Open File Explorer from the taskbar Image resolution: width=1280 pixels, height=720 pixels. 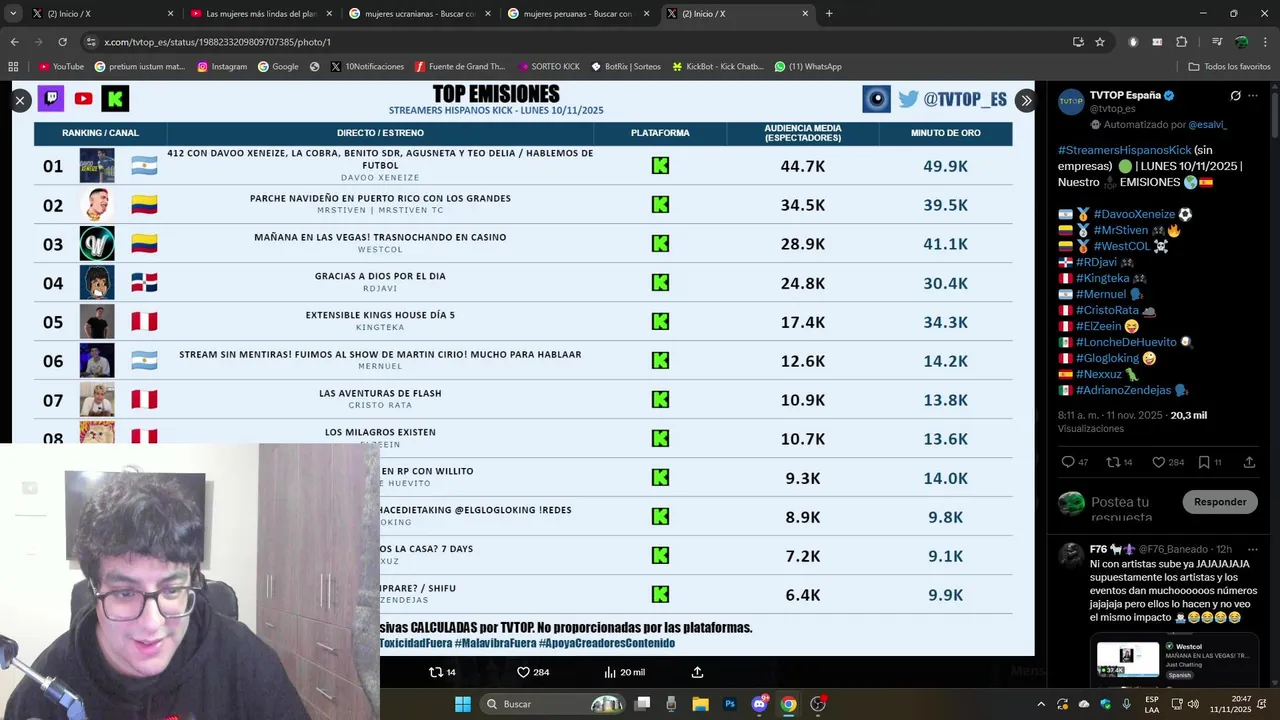point(700,704)
